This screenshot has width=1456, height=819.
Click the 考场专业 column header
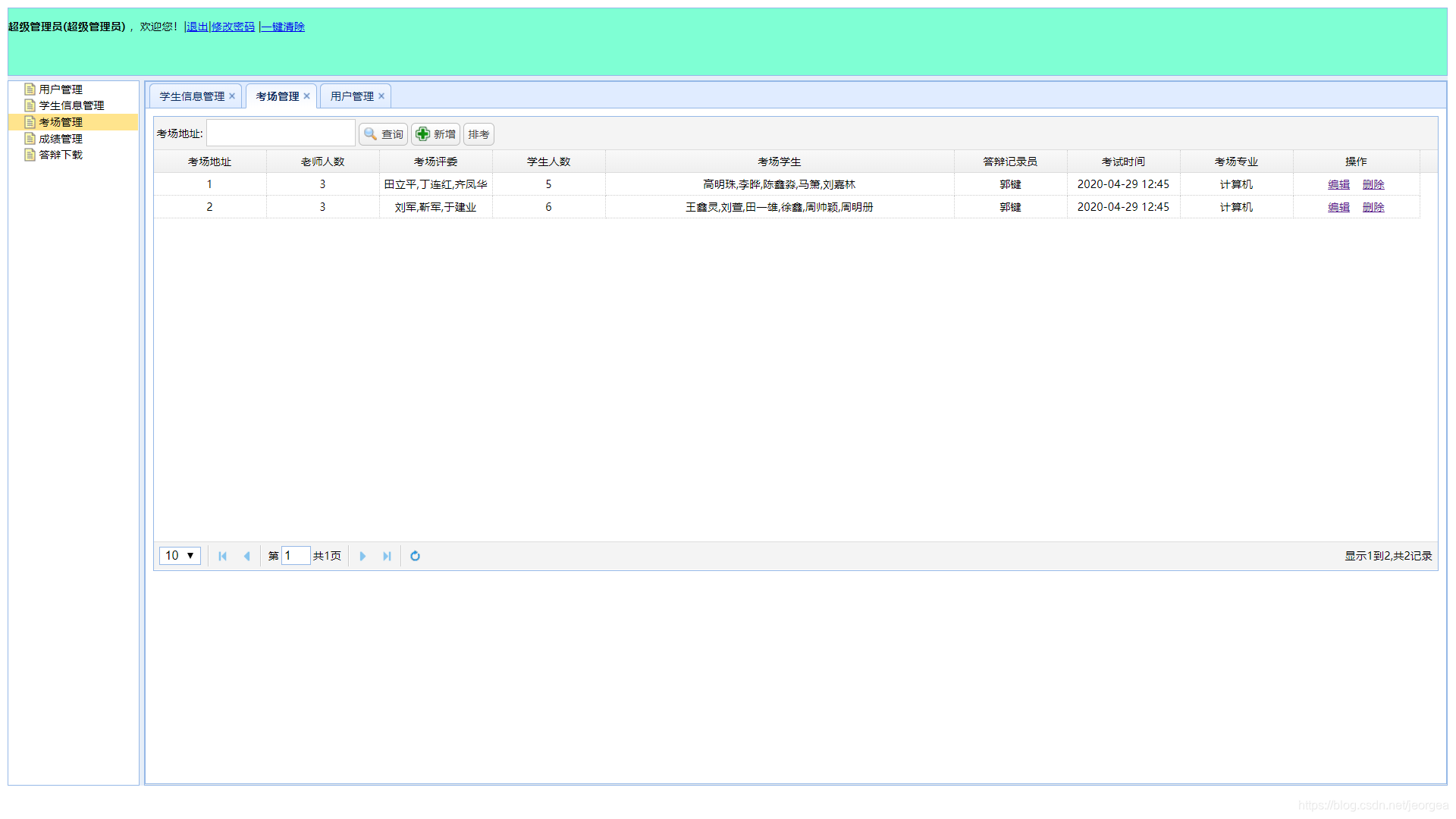[x=1236, y=162]
